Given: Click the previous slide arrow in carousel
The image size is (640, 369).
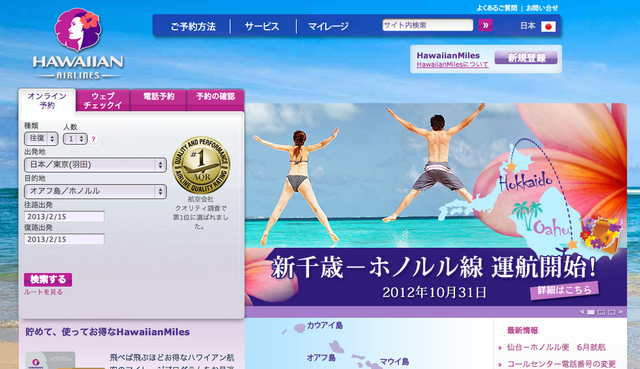Looking at the screenshot, I should click(582, 312).
